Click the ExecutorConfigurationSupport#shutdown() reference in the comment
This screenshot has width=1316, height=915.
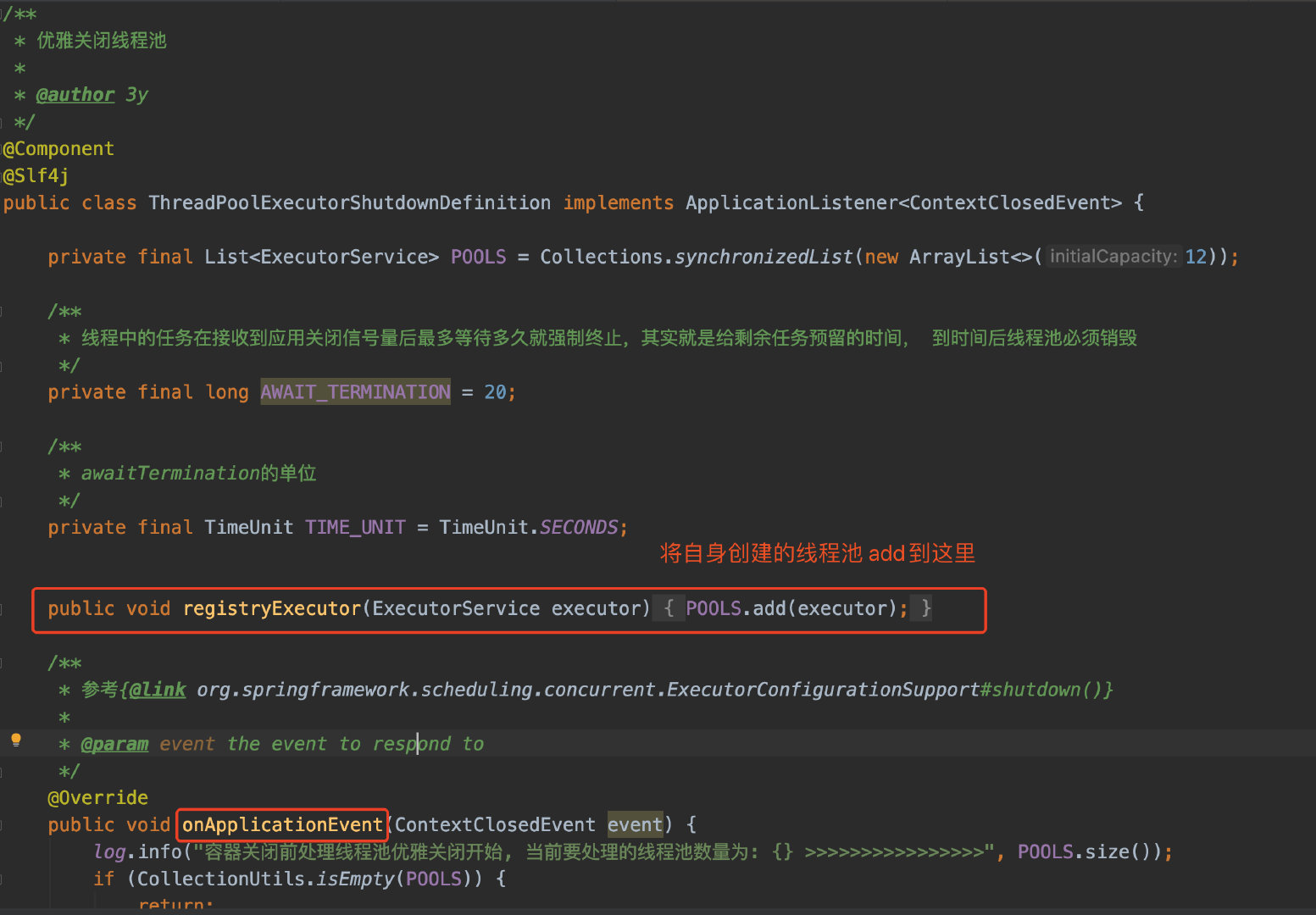[x=885, y=690]
